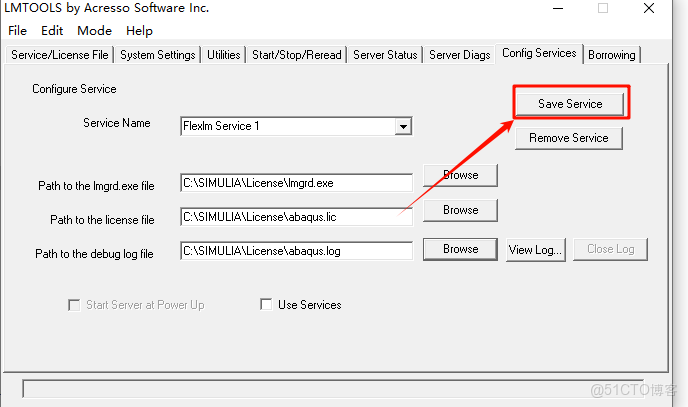Click the empty status bar field at bottom
This screenshot has height=407, width=688.
pyautogui.click(x=333, y=389)
